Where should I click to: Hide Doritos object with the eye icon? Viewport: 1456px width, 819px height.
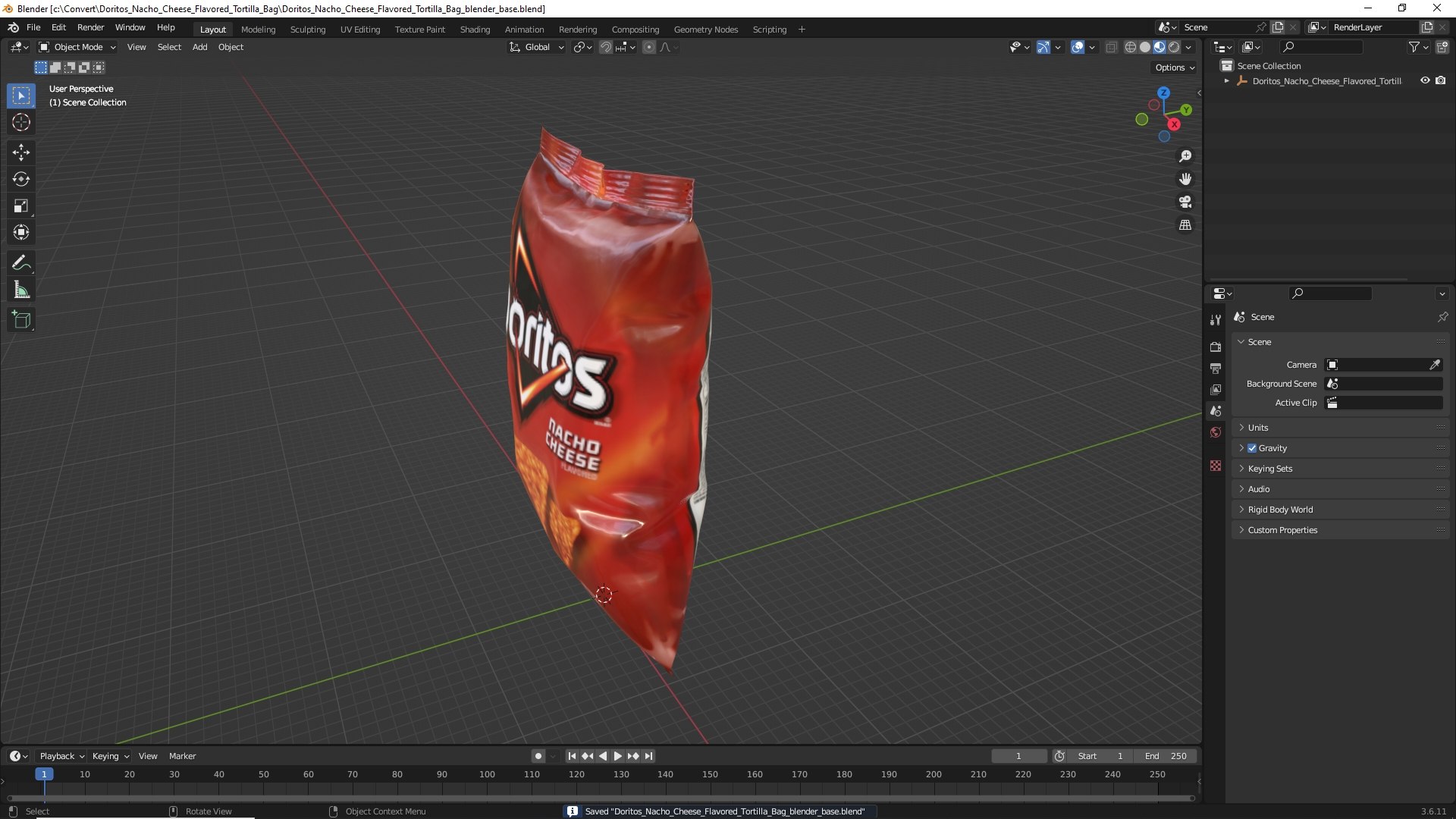click(1425, 80)
